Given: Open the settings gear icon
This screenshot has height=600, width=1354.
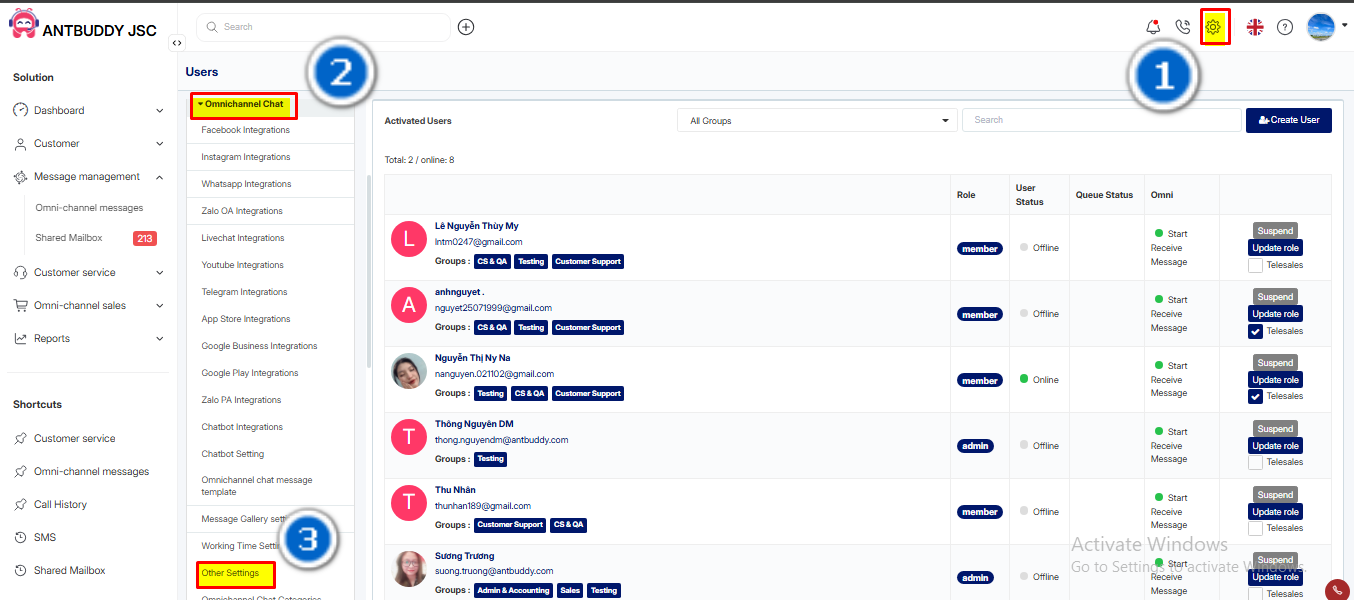Looking at the screenshot, I should (x=1214, y=27).
